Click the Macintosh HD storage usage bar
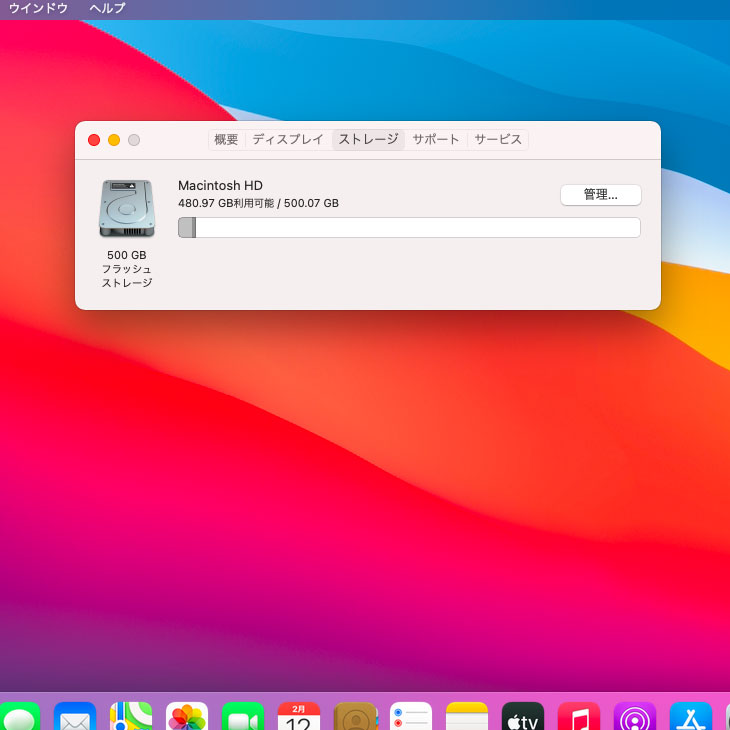This screenshot has width=730, height=730. (409, 228)
